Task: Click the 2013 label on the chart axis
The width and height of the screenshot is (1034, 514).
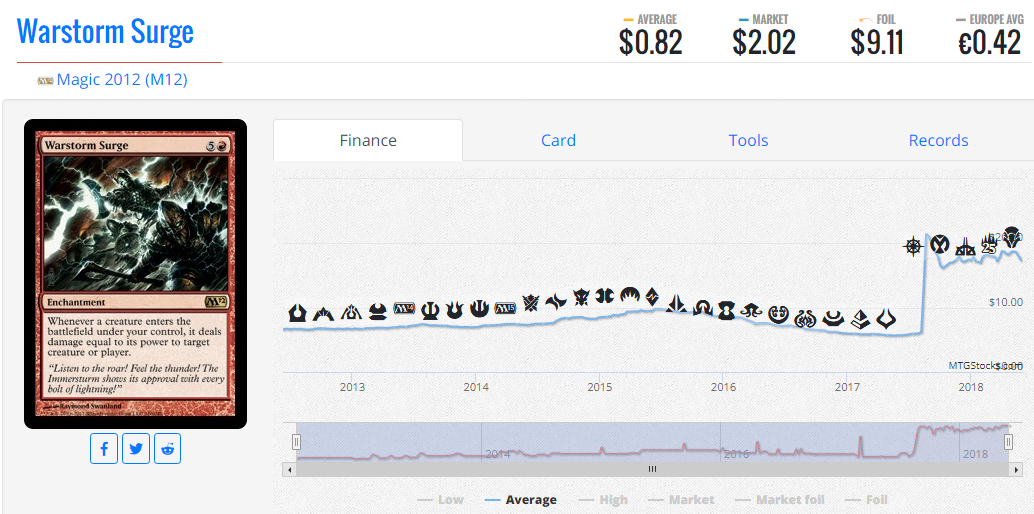Action: point(353,386)
